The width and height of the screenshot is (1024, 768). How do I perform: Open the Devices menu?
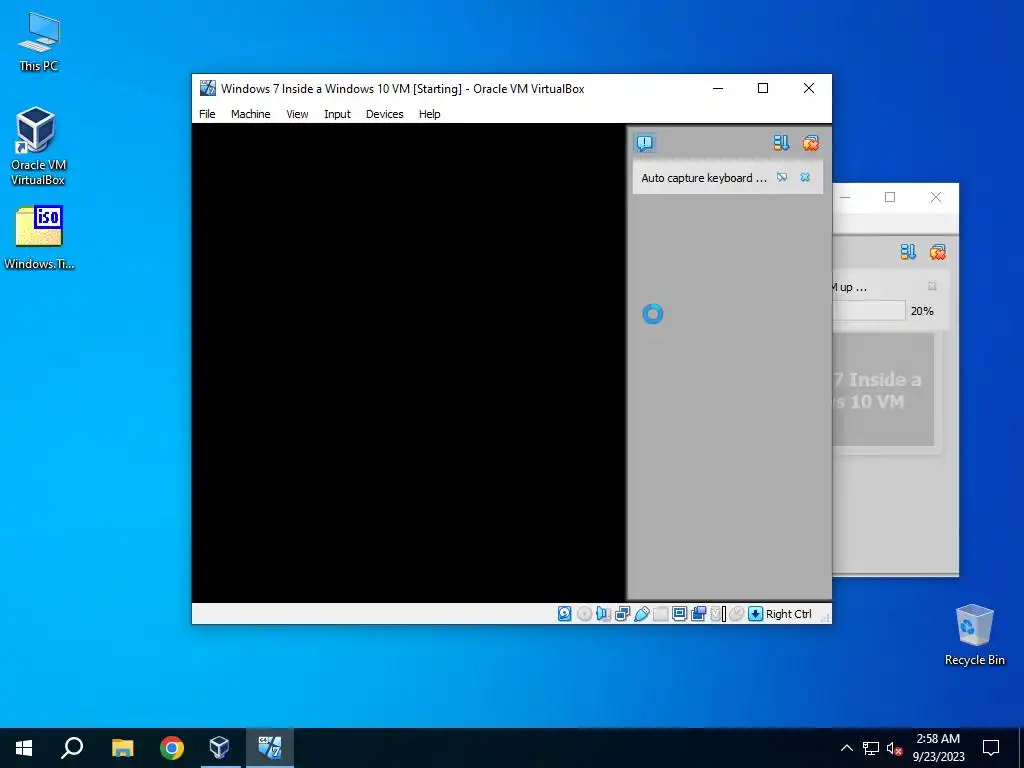(x=384, y=114)
